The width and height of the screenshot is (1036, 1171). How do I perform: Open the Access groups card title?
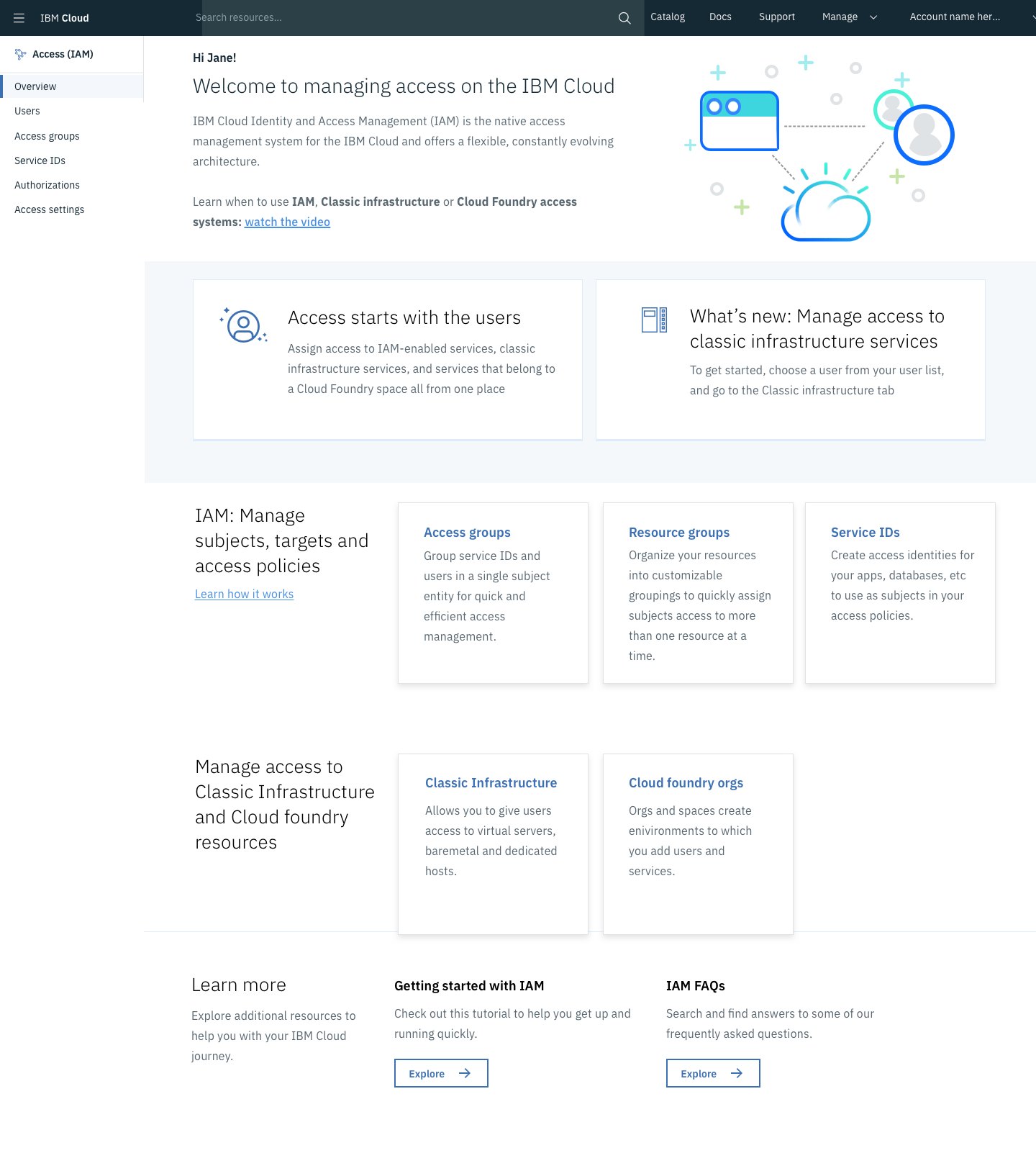point(467,533)
